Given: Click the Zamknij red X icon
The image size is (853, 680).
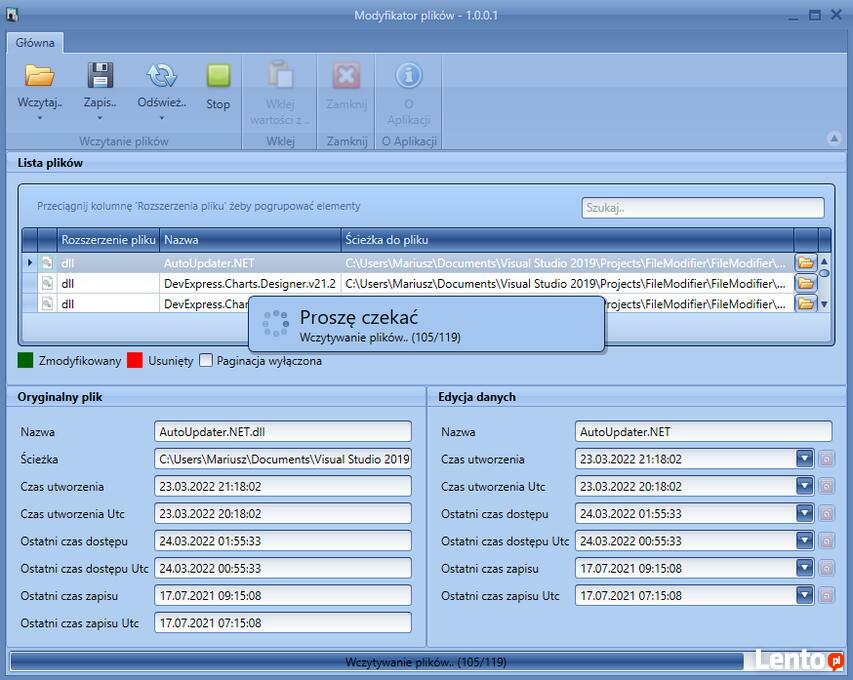Looking at the screenshot, I should (346, 76).
